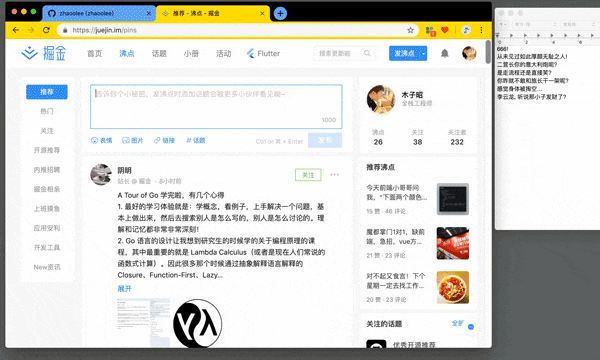Click the 发沸点 button
Viewport: 600px width, 360px height.
point(404,54)
